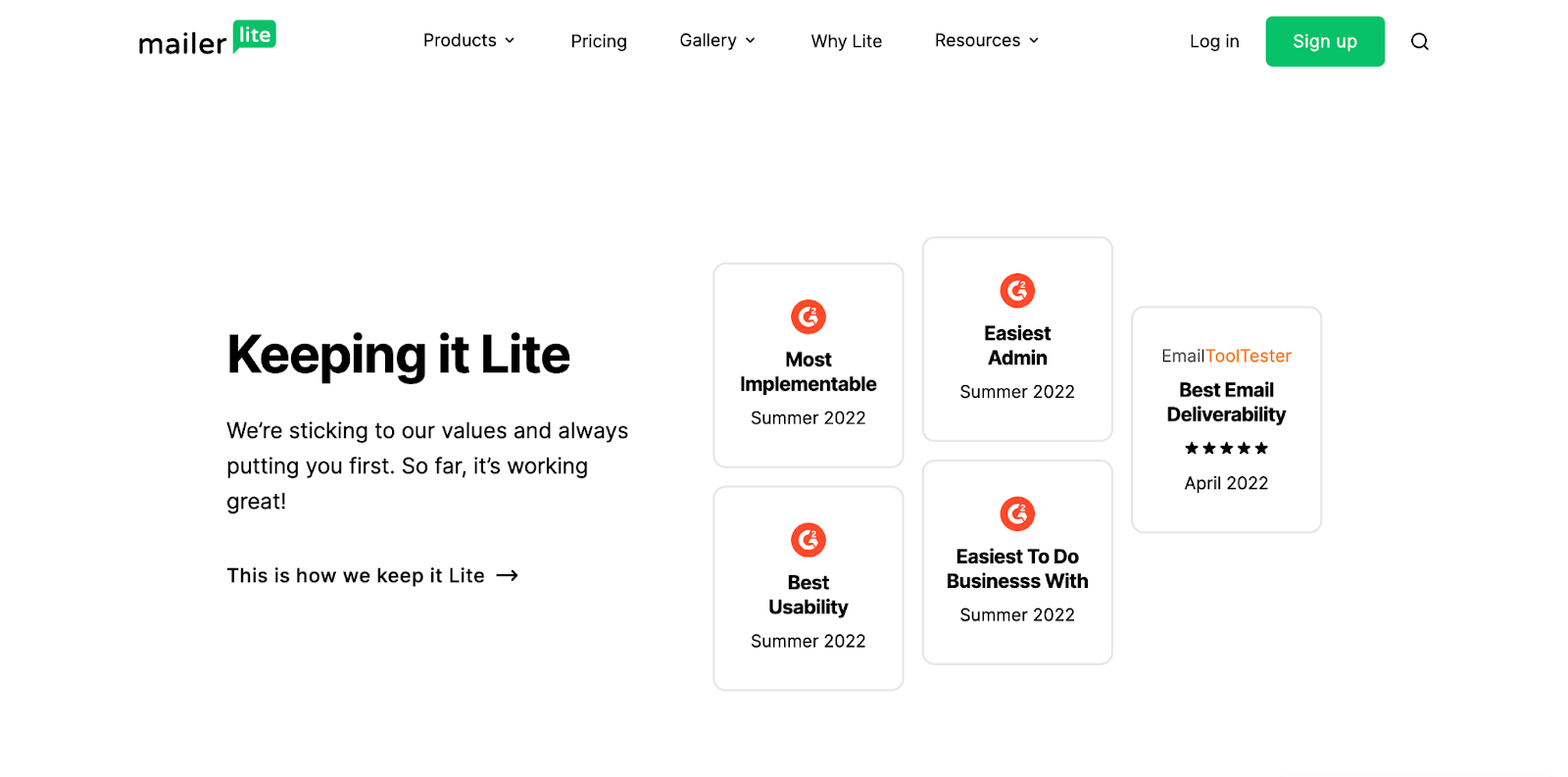The width and height of the screenshot is (1568, 777).
Task: Click the EmailToolTester logo
Action: [x=1226, y=356]
